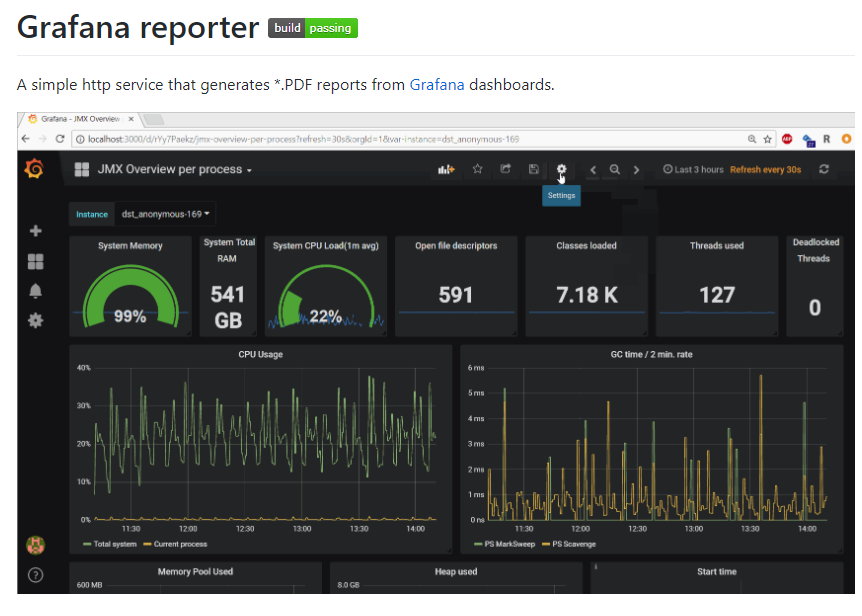Click the browser back arrow
Viewport: 862px width, 616px height.
pyautogui.click(x=25, y=139)
